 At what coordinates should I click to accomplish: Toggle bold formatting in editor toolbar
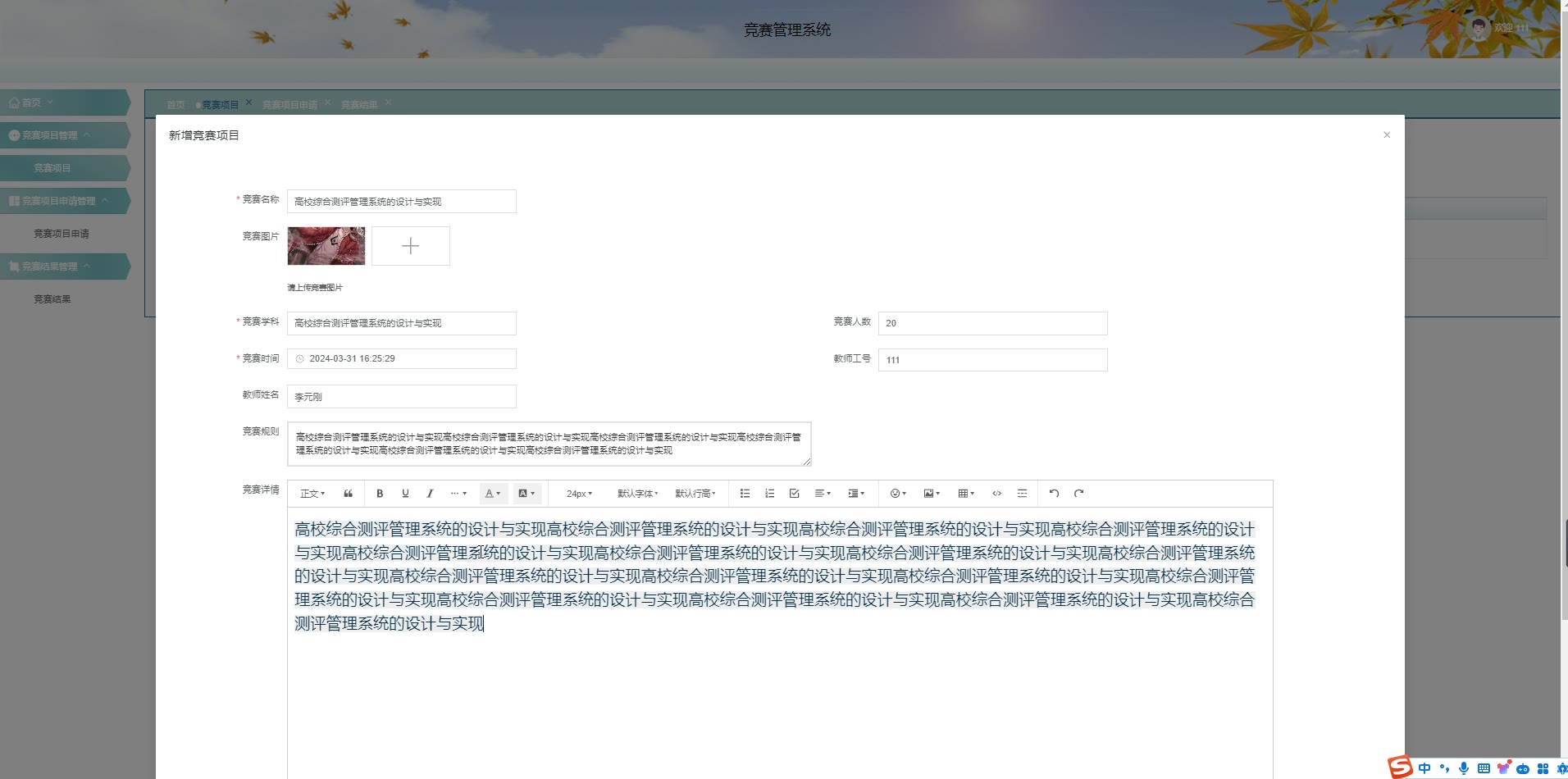380,494
